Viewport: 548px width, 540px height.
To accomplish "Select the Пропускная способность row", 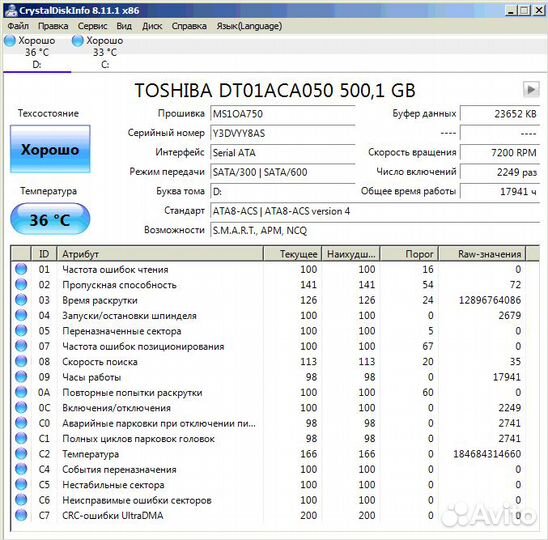I will coord(268,285).
